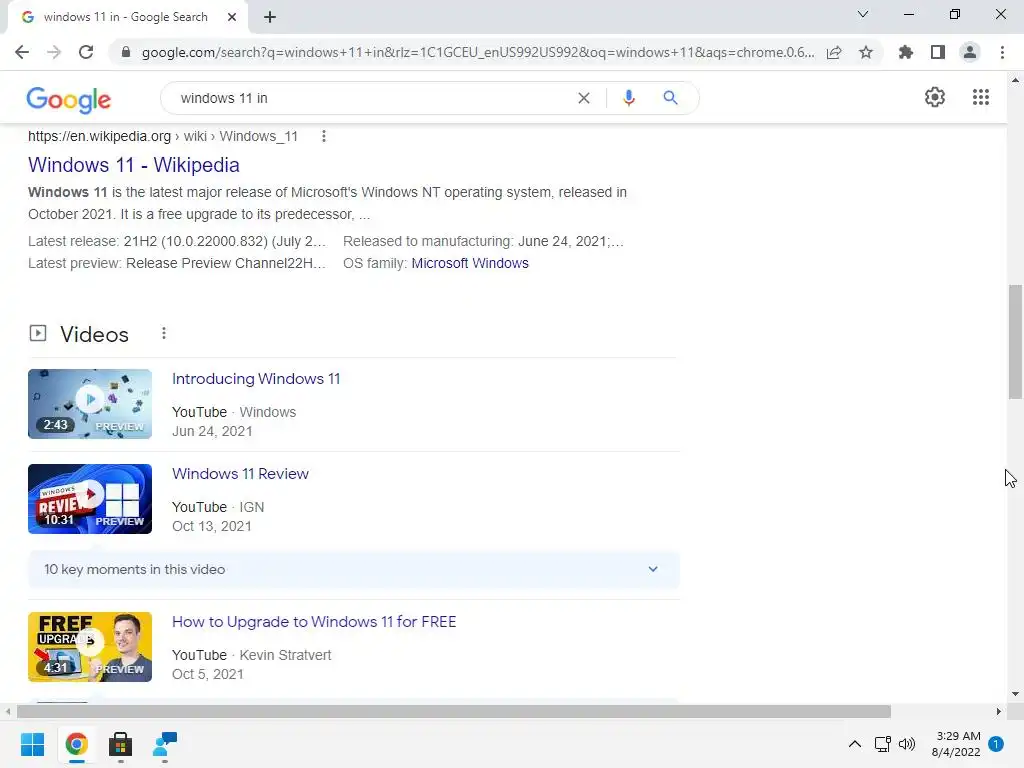Screen dimensions: 1024x768
Task: Click the Jun 24, 2021 date text
Action: coord(212,432)
